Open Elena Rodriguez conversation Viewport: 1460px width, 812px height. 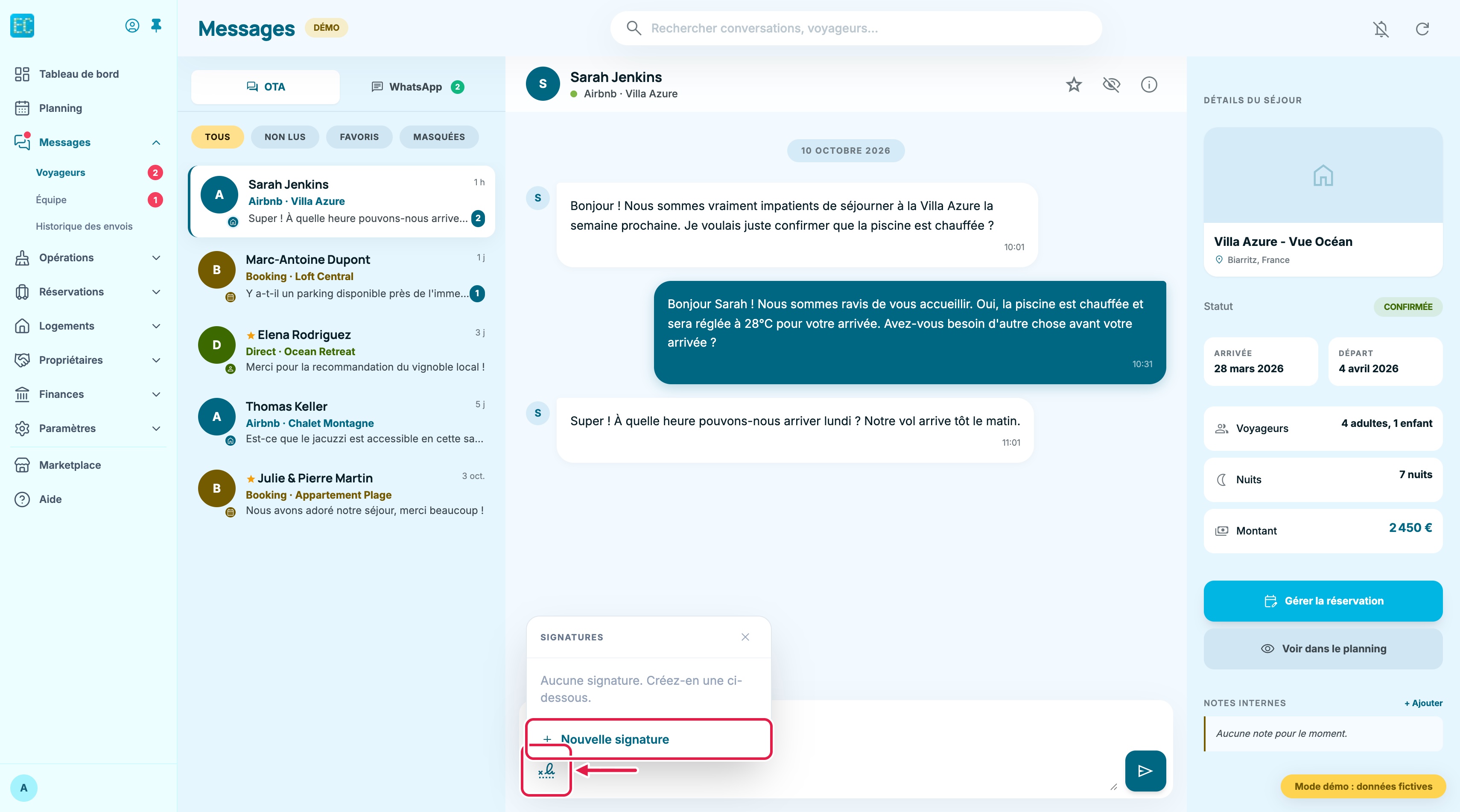pos(342,351)
